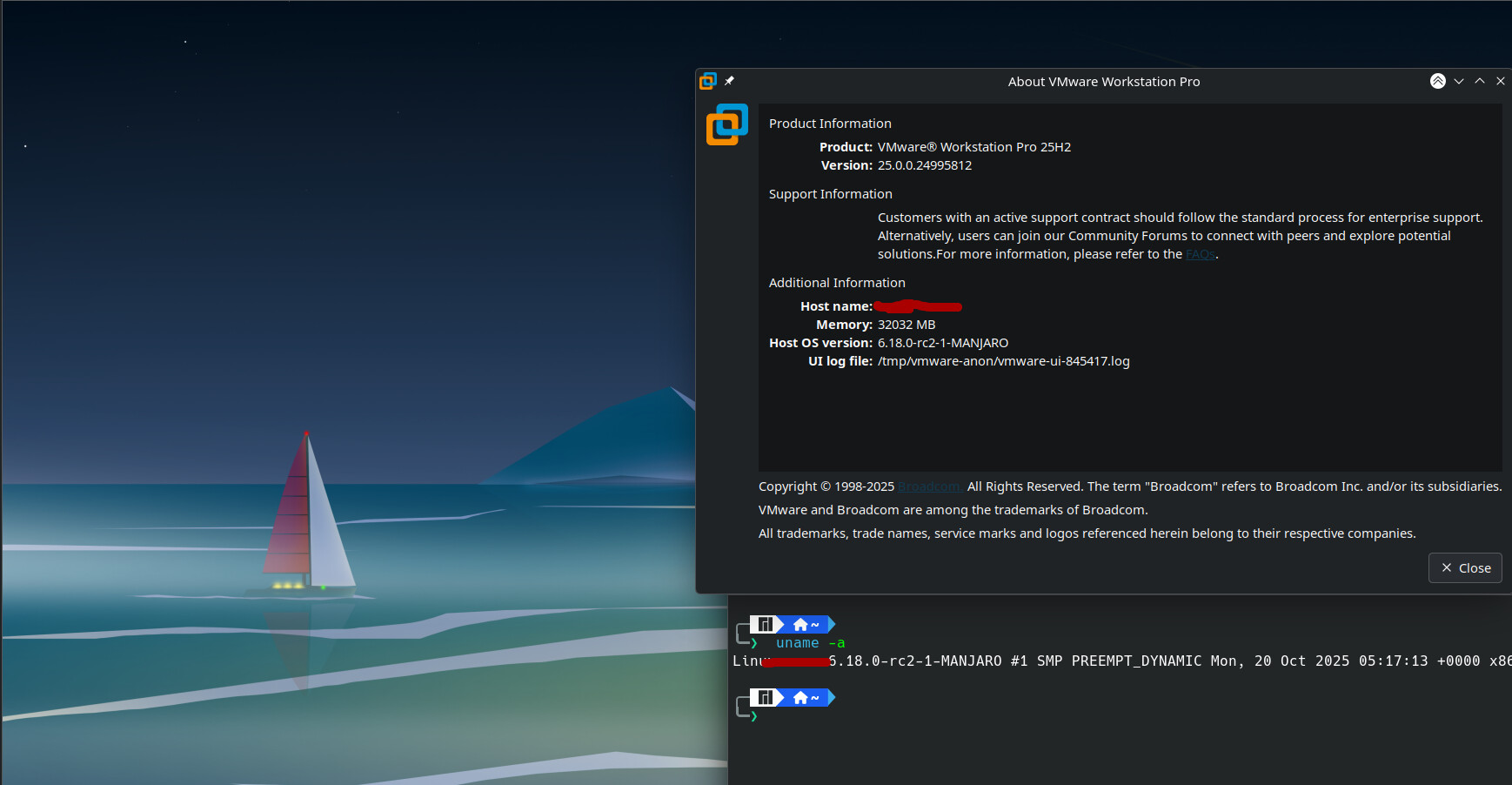The image size is (1512, 785).
Task: Toggle the keep-above button with double up arrows
Action: click(1438, 81)
